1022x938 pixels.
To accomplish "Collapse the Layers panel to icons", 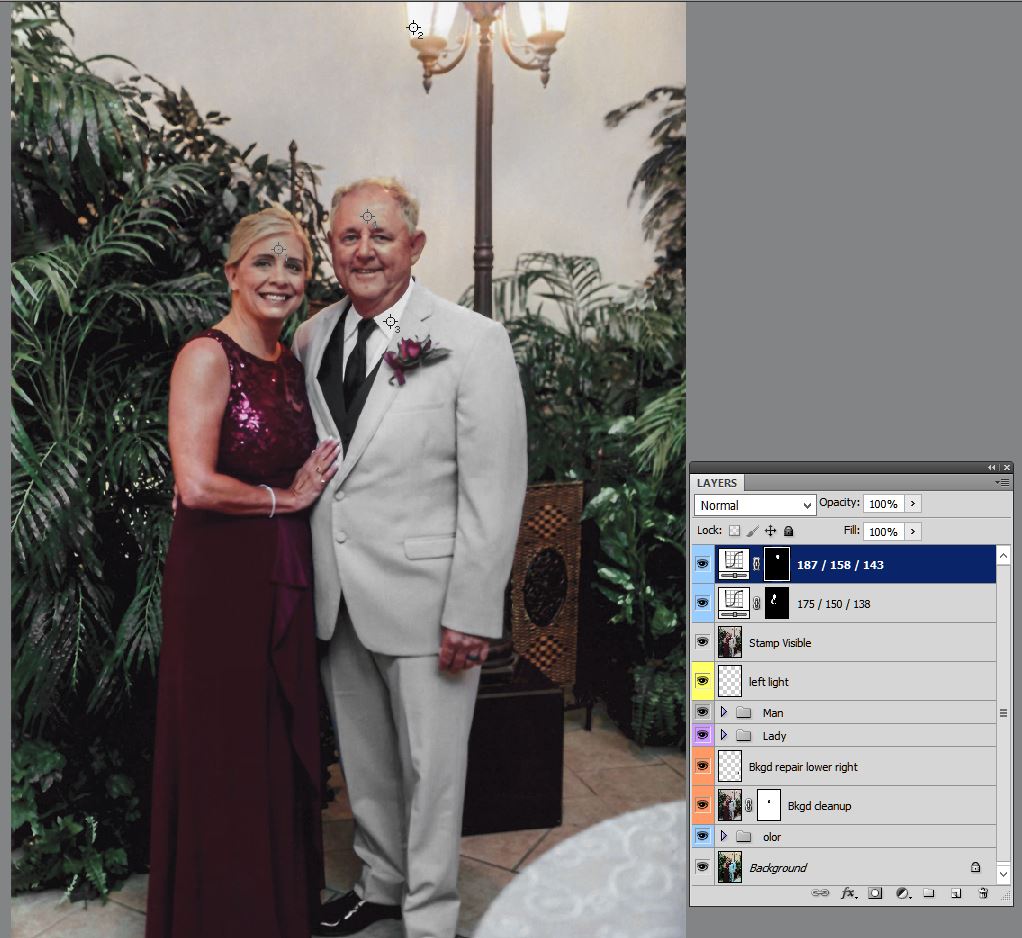I will coord(991,467).
